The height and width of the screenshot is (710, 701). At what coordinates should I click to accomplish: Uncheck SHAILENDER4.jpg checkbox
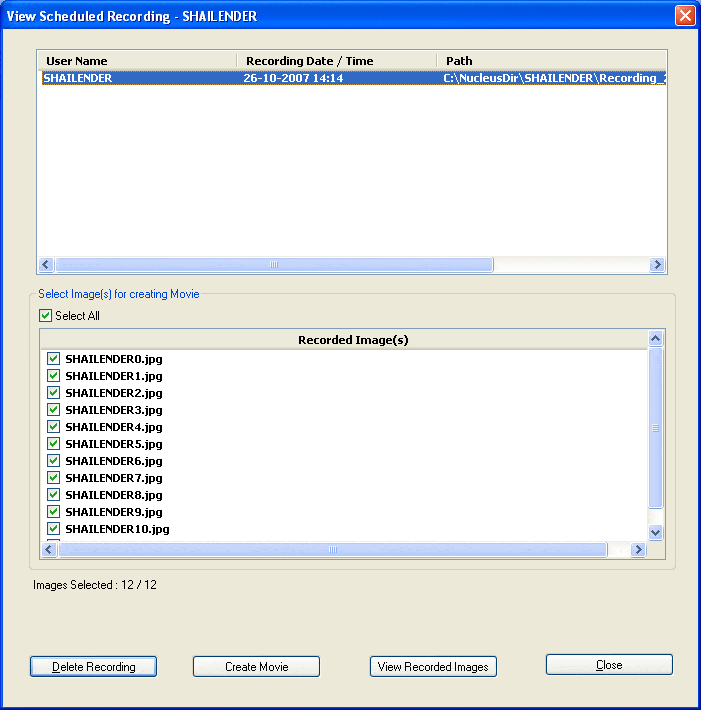(53, 427)
